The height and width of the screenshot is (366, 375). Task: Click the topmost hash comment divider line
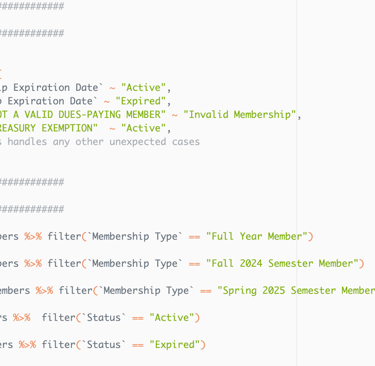pyautogui.click(x=32, y=6)
